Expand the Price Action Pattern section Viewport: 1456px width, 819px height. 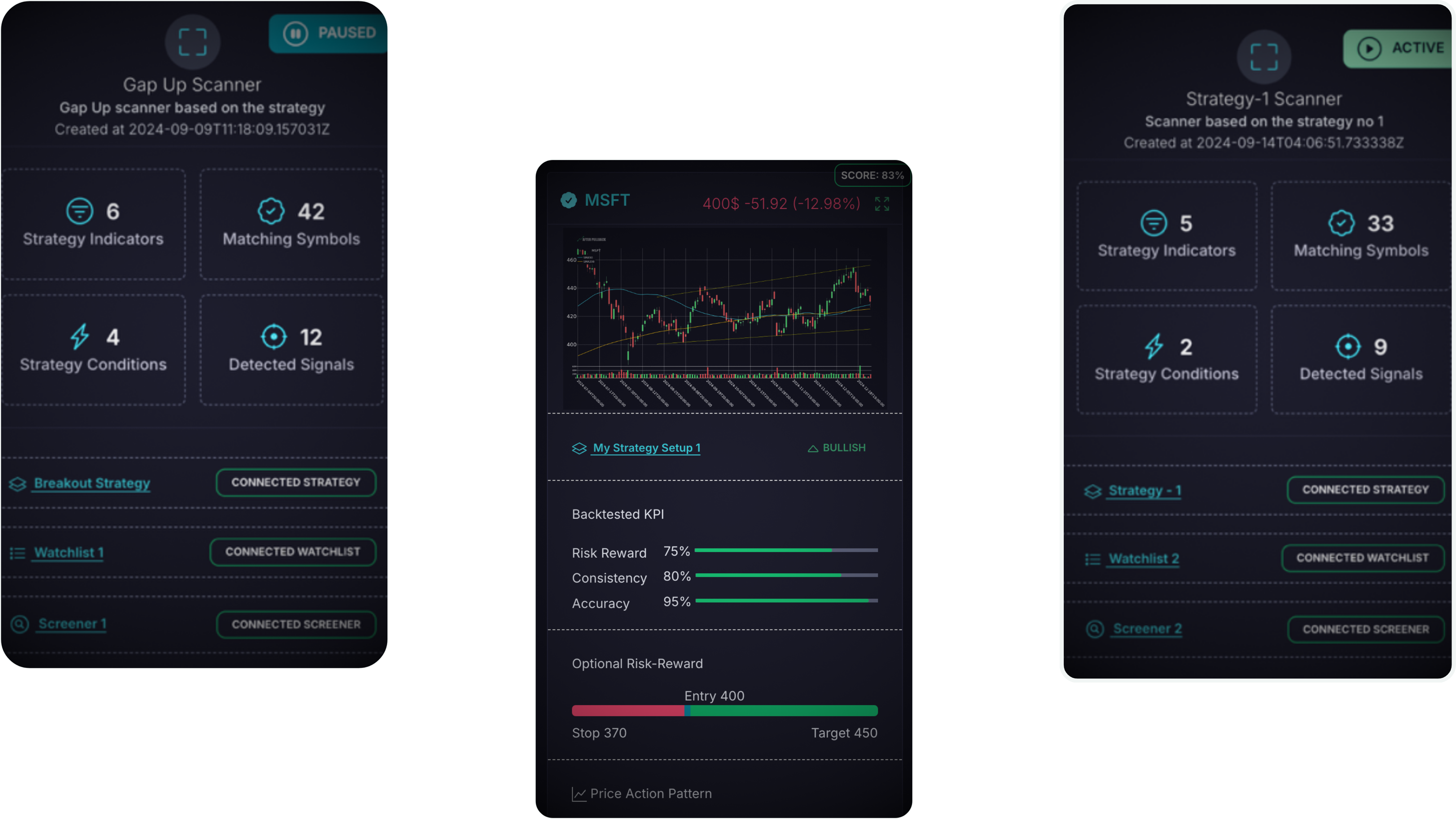pos(651,793)
